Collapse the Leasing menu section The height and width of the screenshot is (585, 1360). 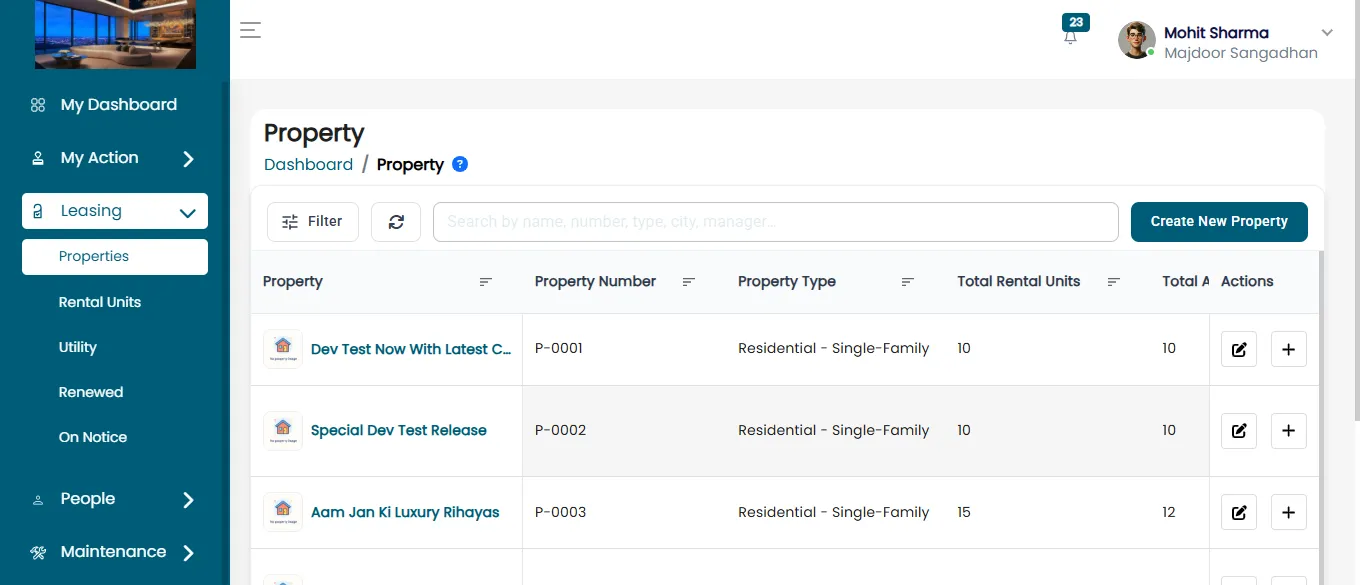pos(115,211)
